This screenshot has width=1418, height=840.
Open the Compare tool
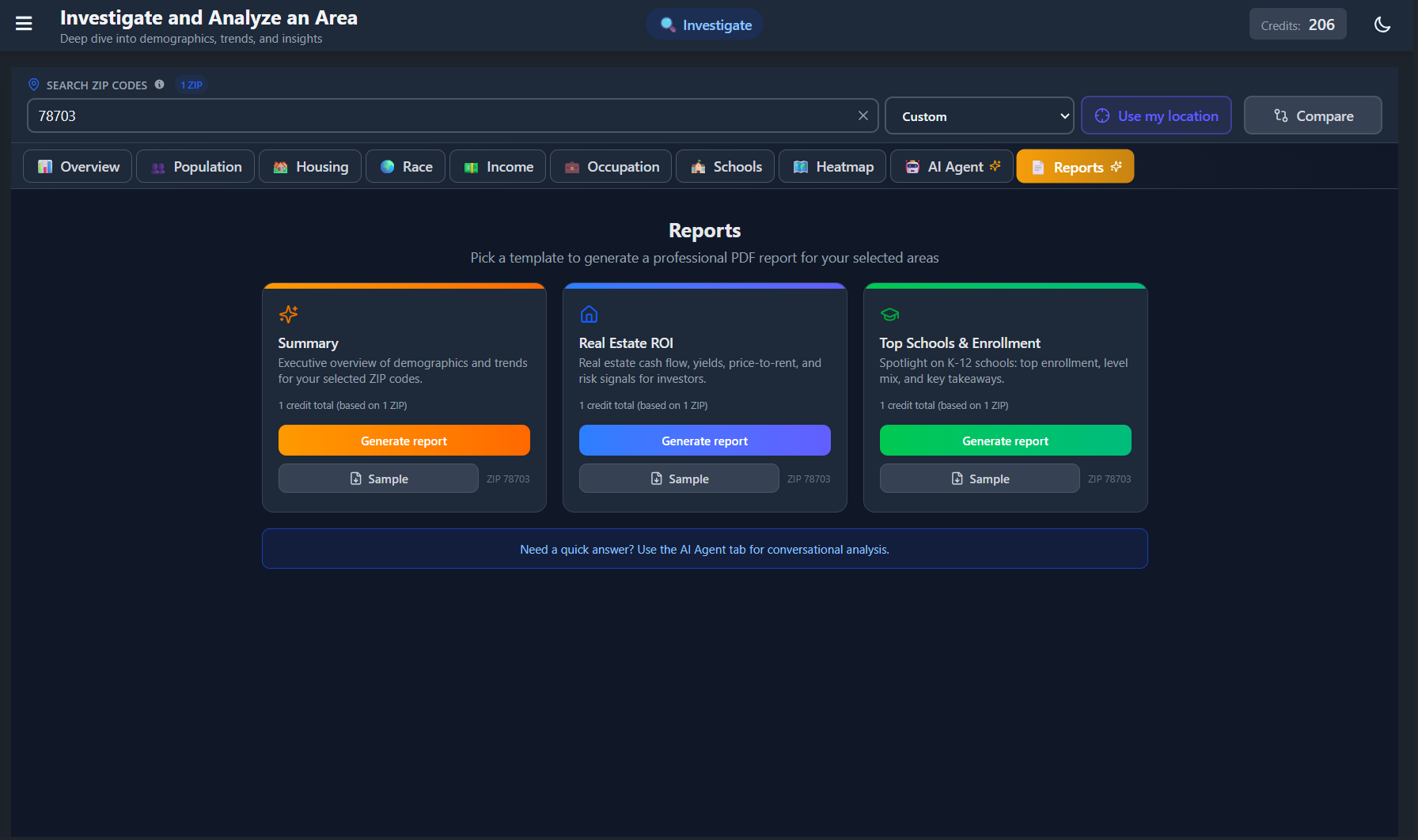(x=1313, y=115)
